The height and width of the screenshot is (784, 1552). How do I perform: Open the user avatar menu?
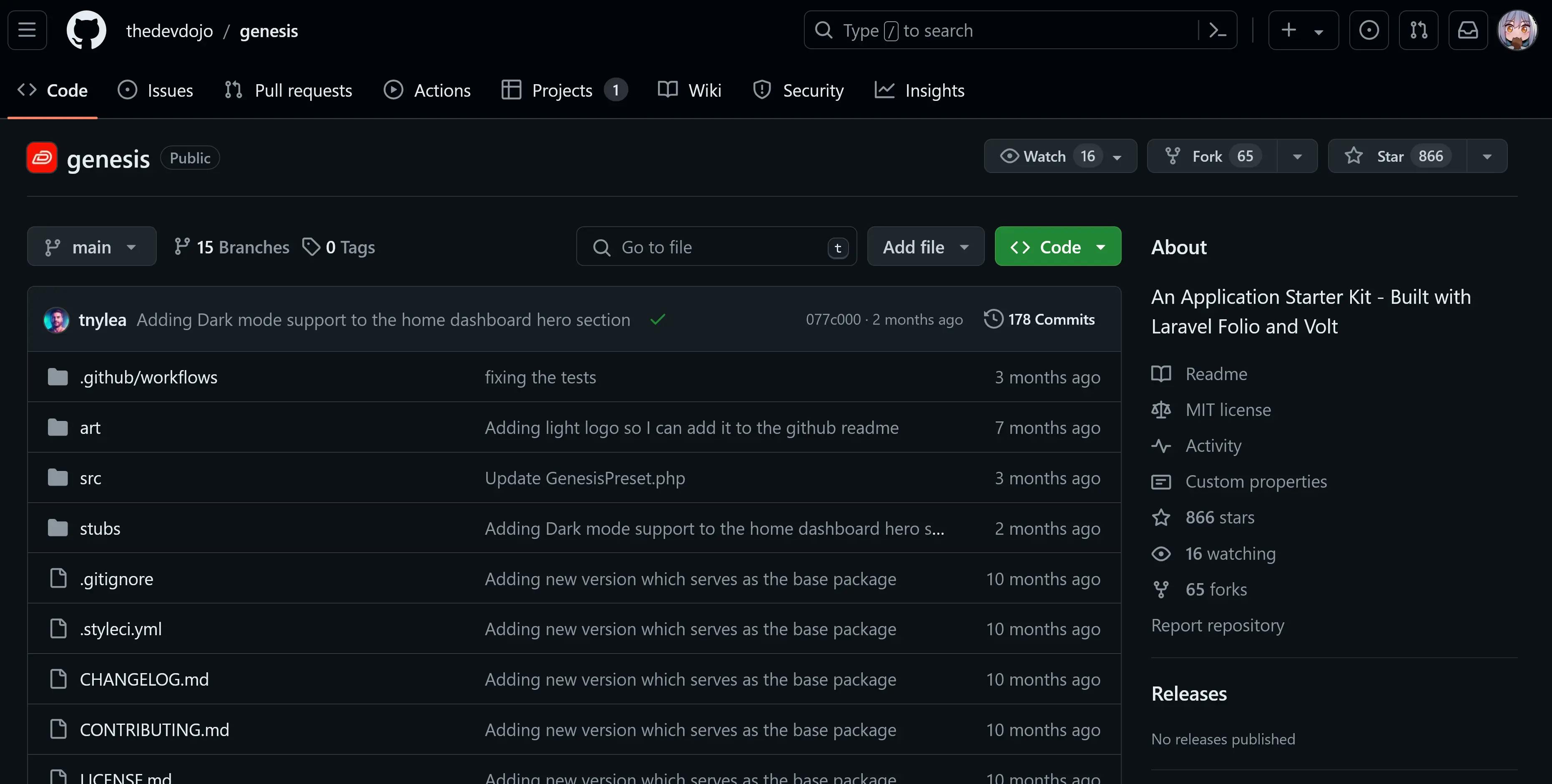coord(1518,30)
